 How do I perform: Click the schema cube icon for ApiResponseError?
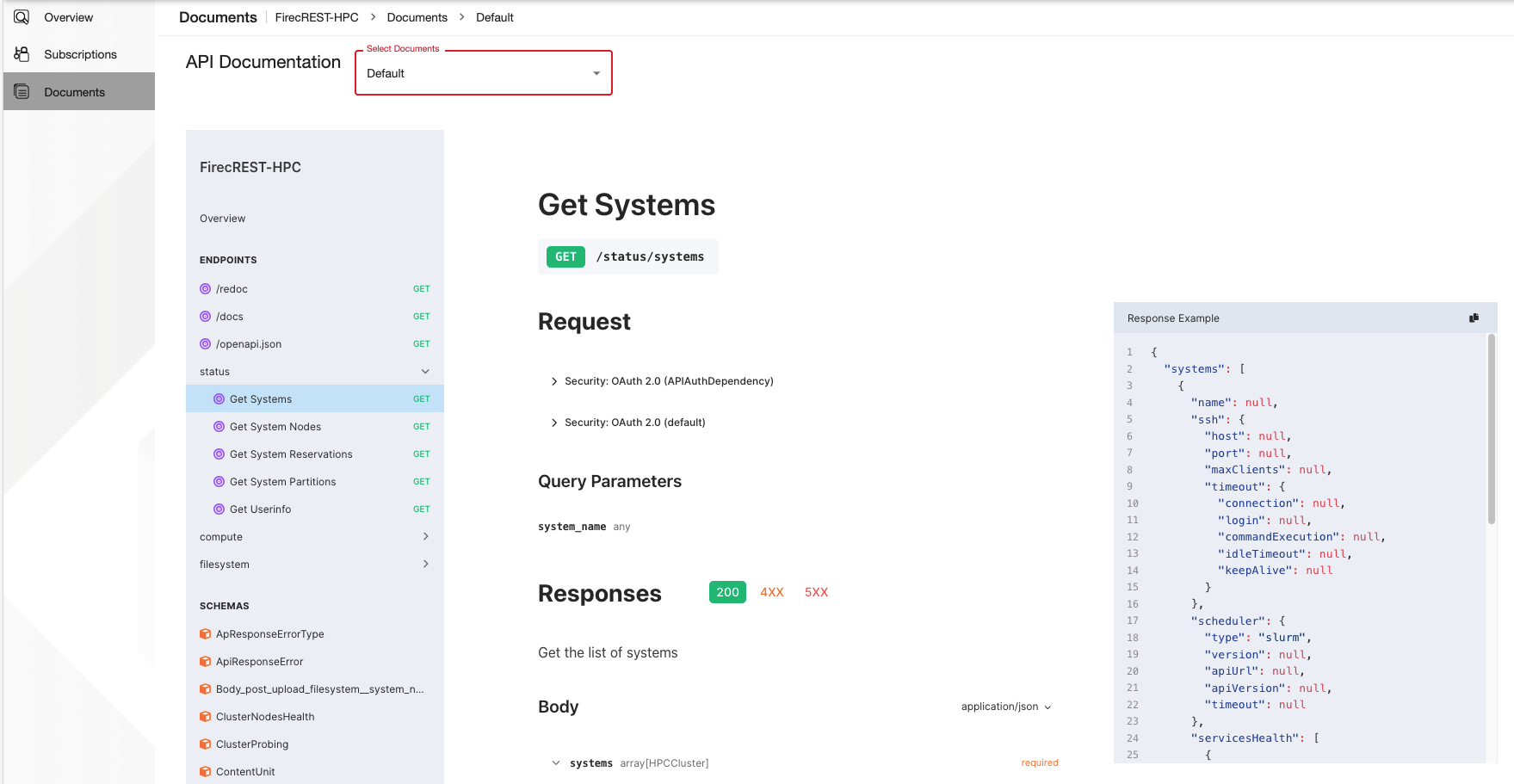pos(205,662)
